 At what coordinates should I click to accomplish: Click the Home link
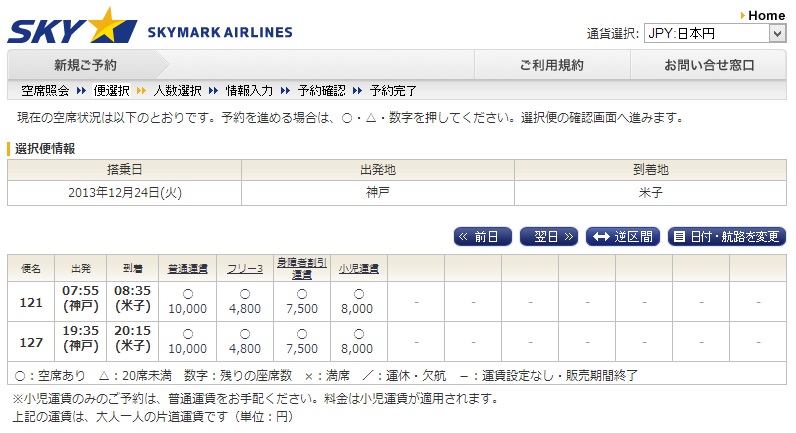766,16
